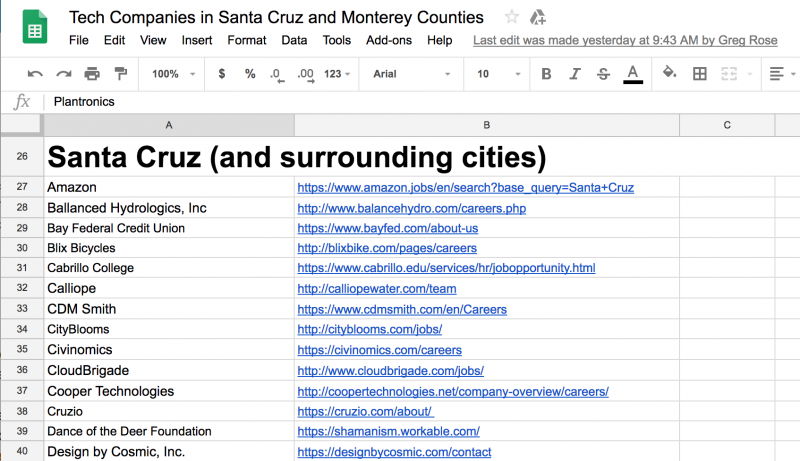800x461 pixels.
Task: Open the cell borders tool
Action: (700, 74)
